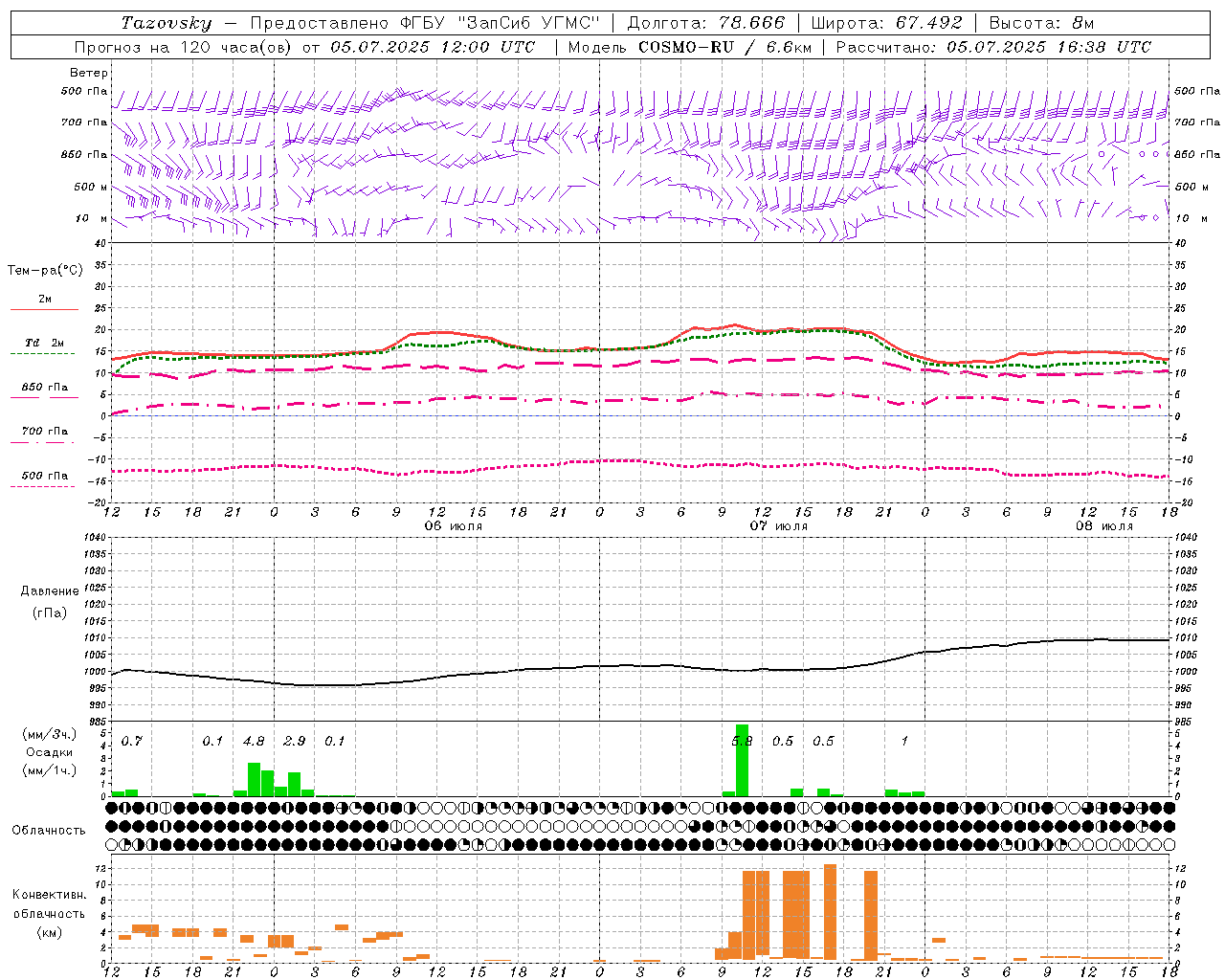
Task: Click the 3-hour precipitation value '0.7'
Action: [132, 741]
